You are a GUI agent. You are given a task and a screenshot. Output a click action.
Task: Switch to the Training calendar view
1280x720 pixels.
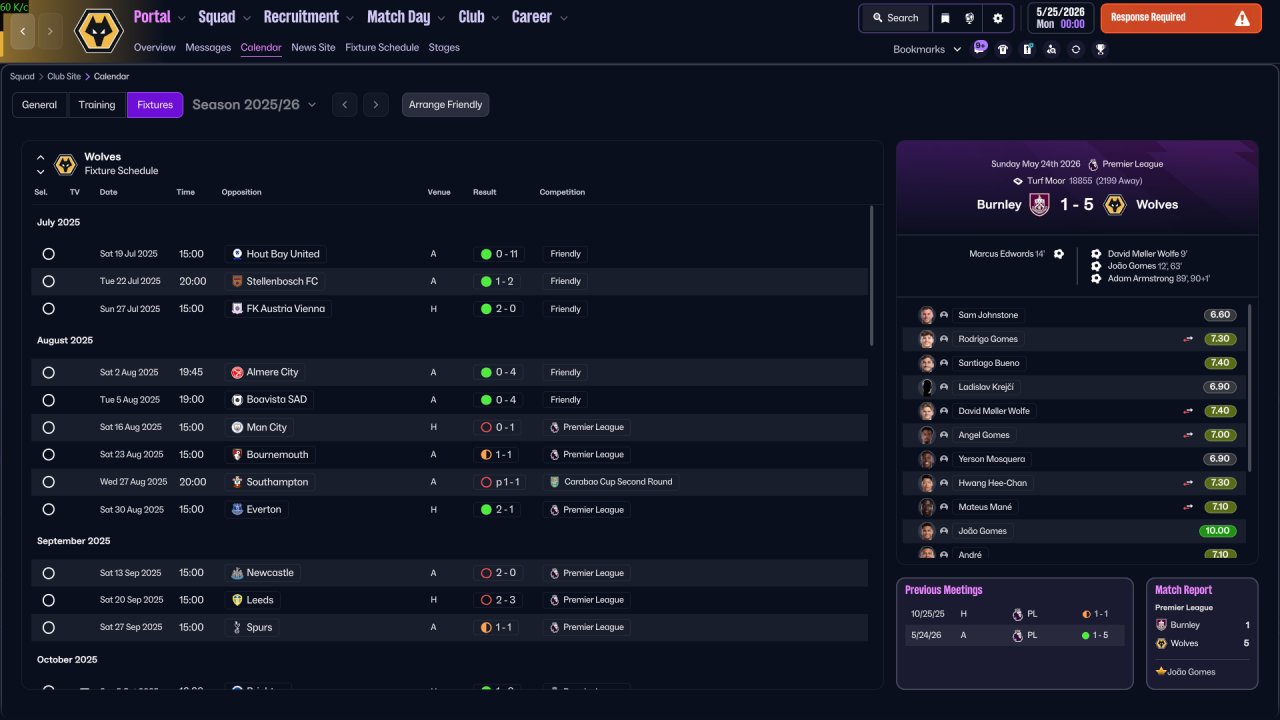click(97, 105)
